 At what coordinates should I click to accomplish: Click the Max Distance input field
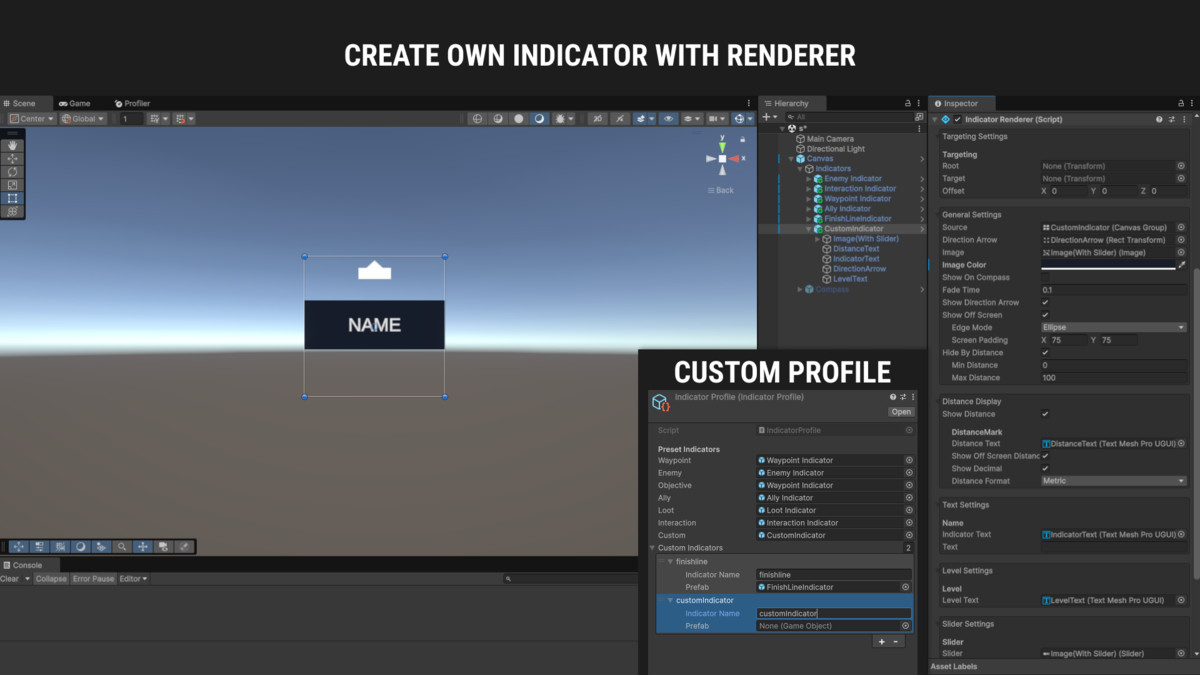pyautogui.click(x=1110, y=378)
